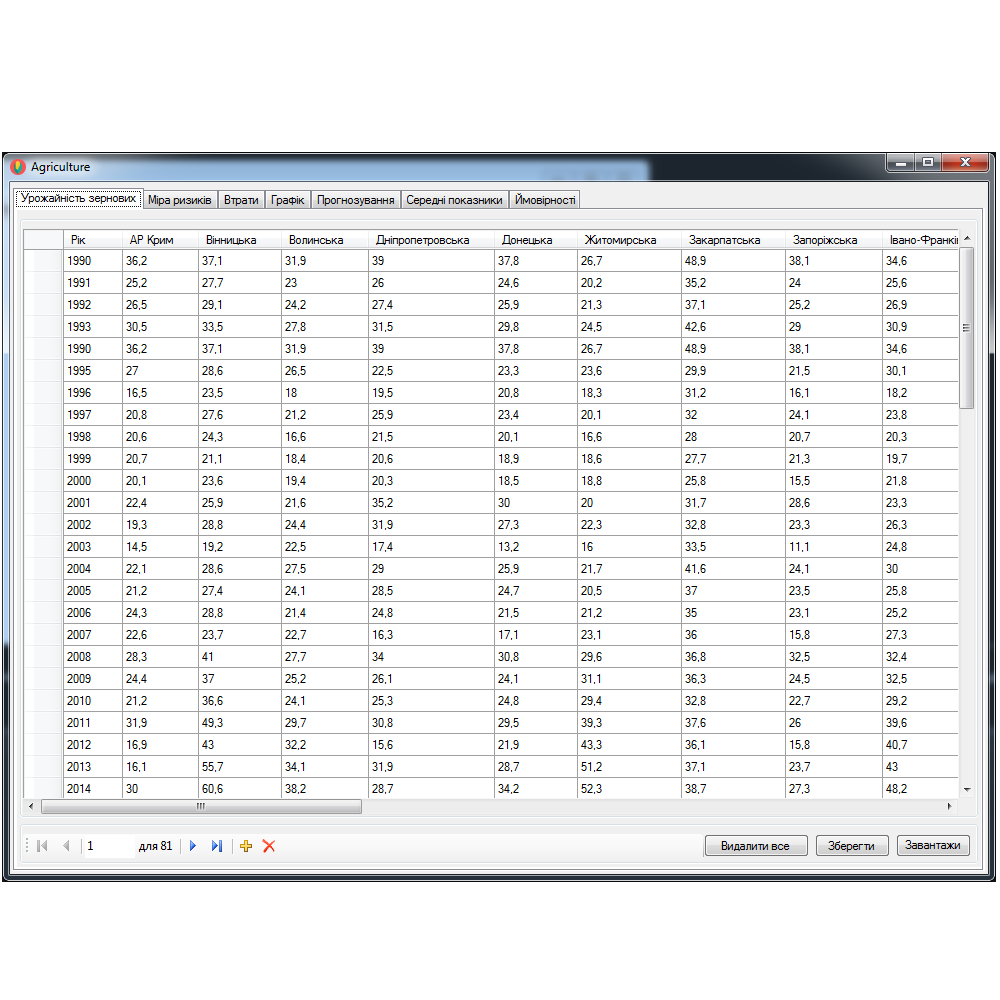Select the Середні показники tab

[454, 200]
